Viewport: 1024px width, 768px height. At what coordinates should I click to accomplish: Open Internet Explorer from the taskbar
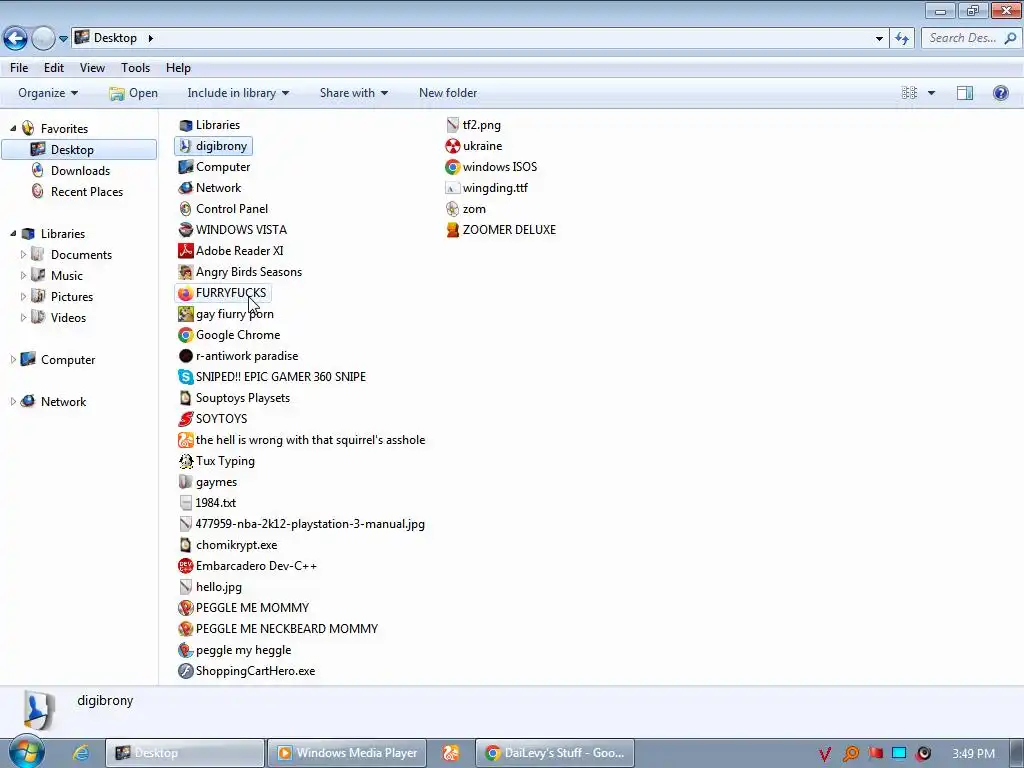click(x=81, y=753)
